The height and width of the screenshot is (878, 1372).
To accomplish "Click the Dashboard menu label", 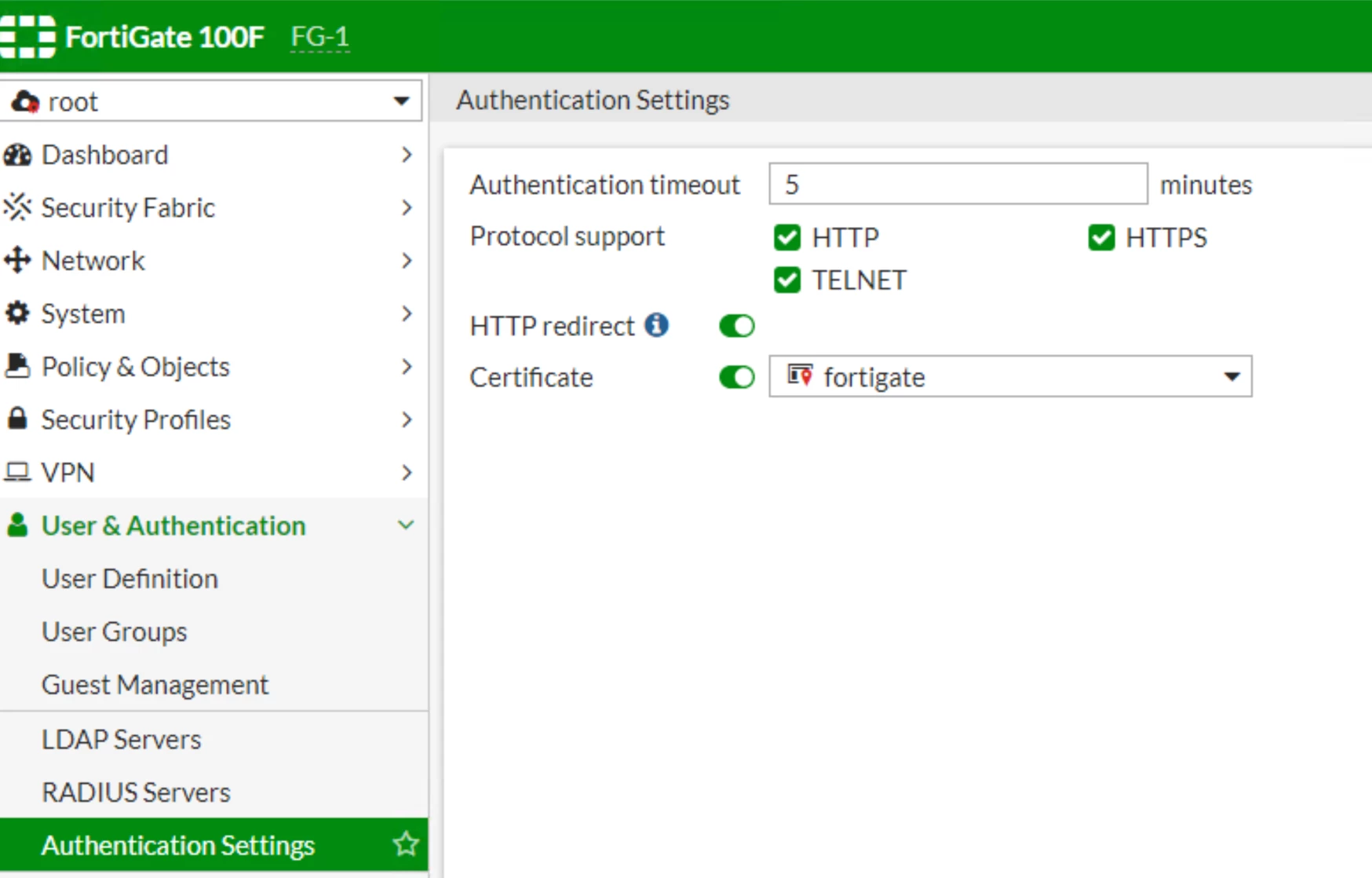I will 104,155.
